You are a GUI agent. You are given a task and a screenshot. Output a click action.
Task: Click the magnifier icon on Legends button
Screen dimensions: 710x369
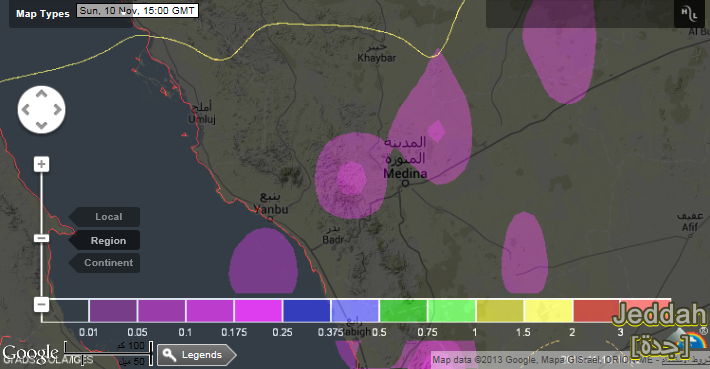(x=169, y=355)
